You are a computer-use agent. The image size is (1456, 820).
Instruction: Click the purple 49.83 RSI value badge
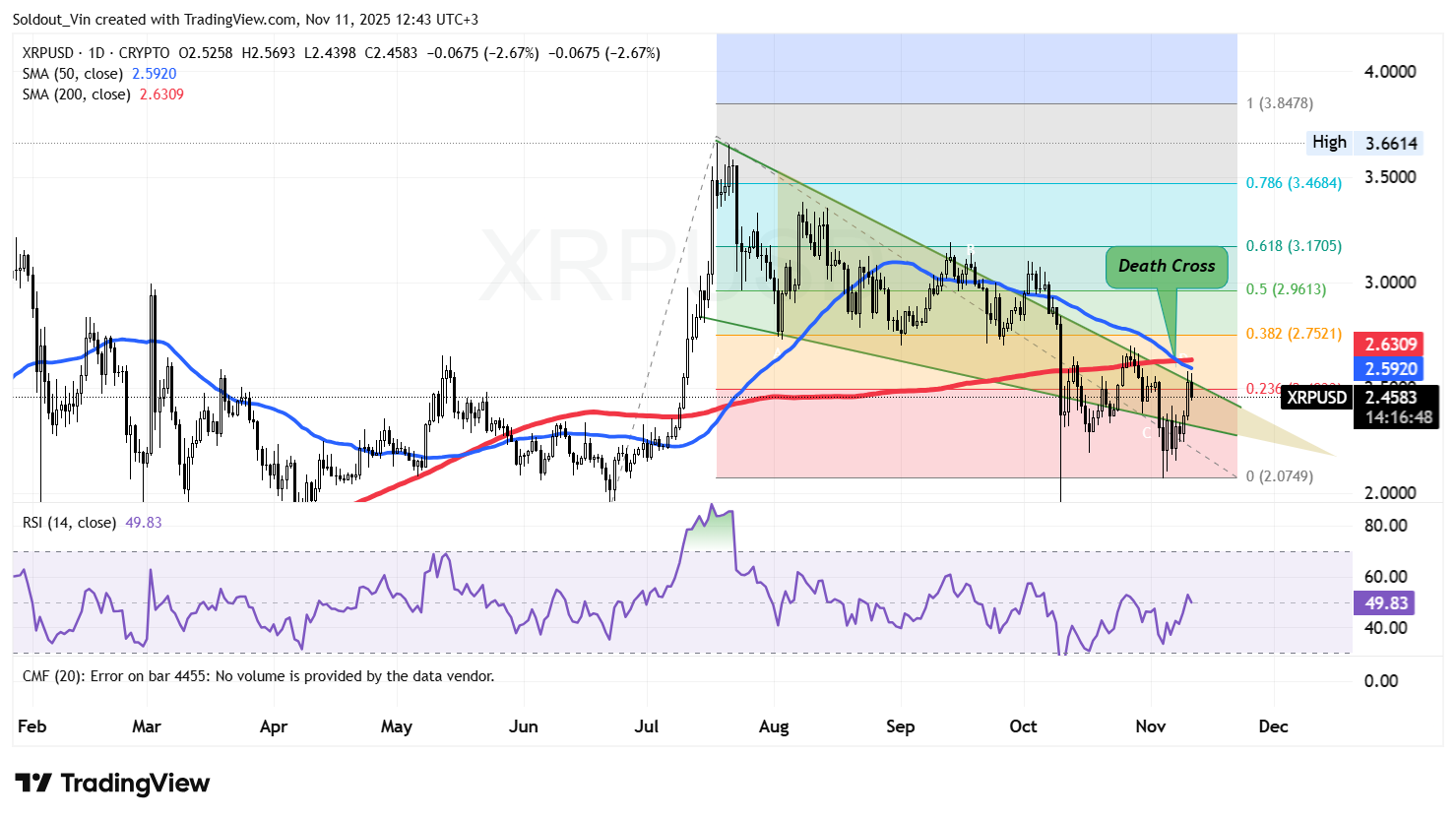pyautogui.click(x=1383, y=603)
